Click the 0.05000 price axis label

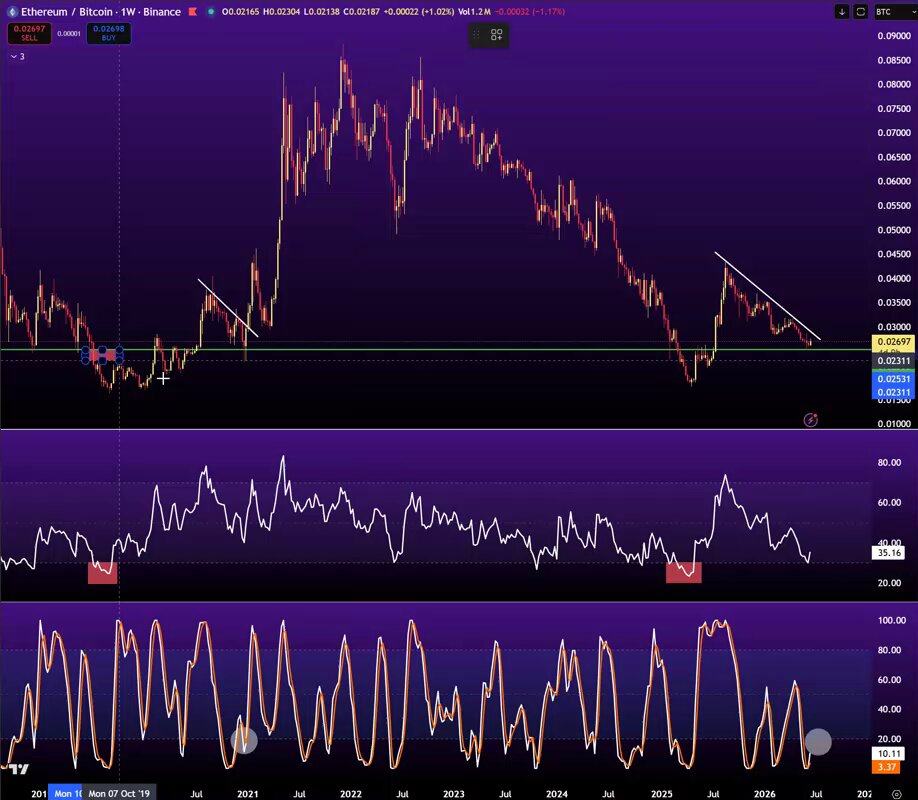[x=894, y=230]
